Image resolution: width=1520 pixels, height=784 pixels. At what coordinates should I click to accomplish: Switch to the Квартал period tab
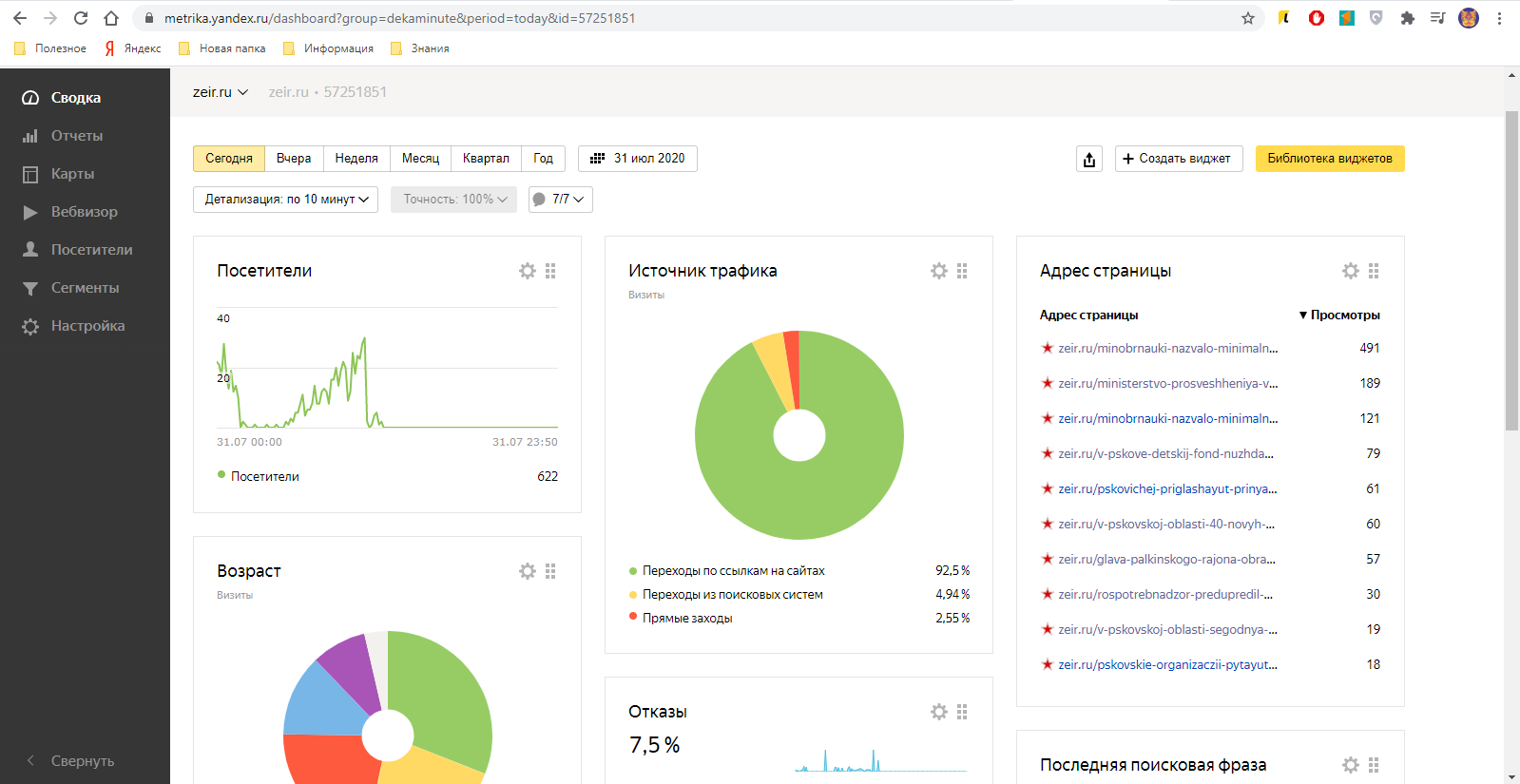pos(486,159)
